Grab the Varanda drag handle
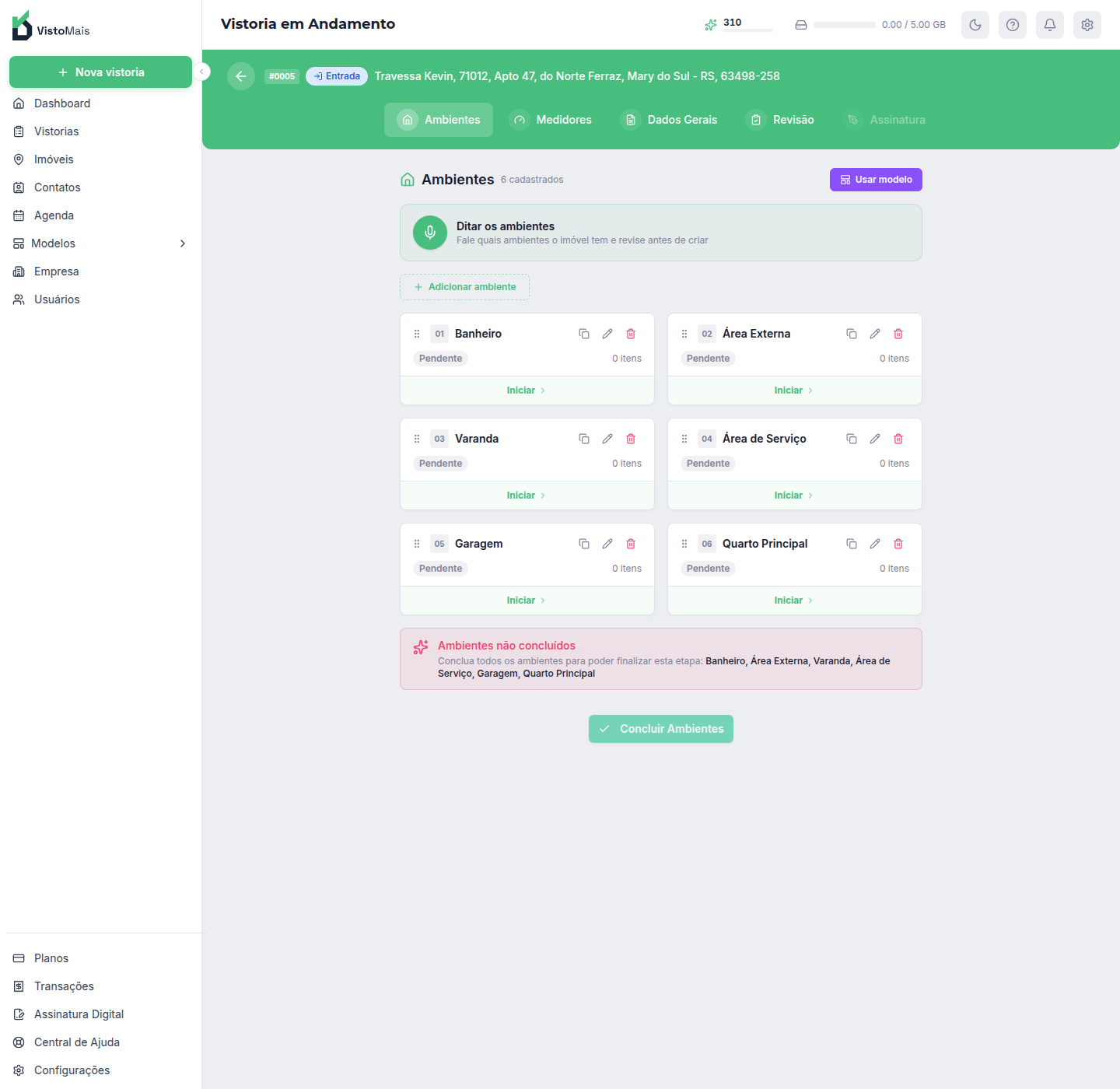Image resolution: width=1120 pixels, height=1089 pixels. pos(417,439)
